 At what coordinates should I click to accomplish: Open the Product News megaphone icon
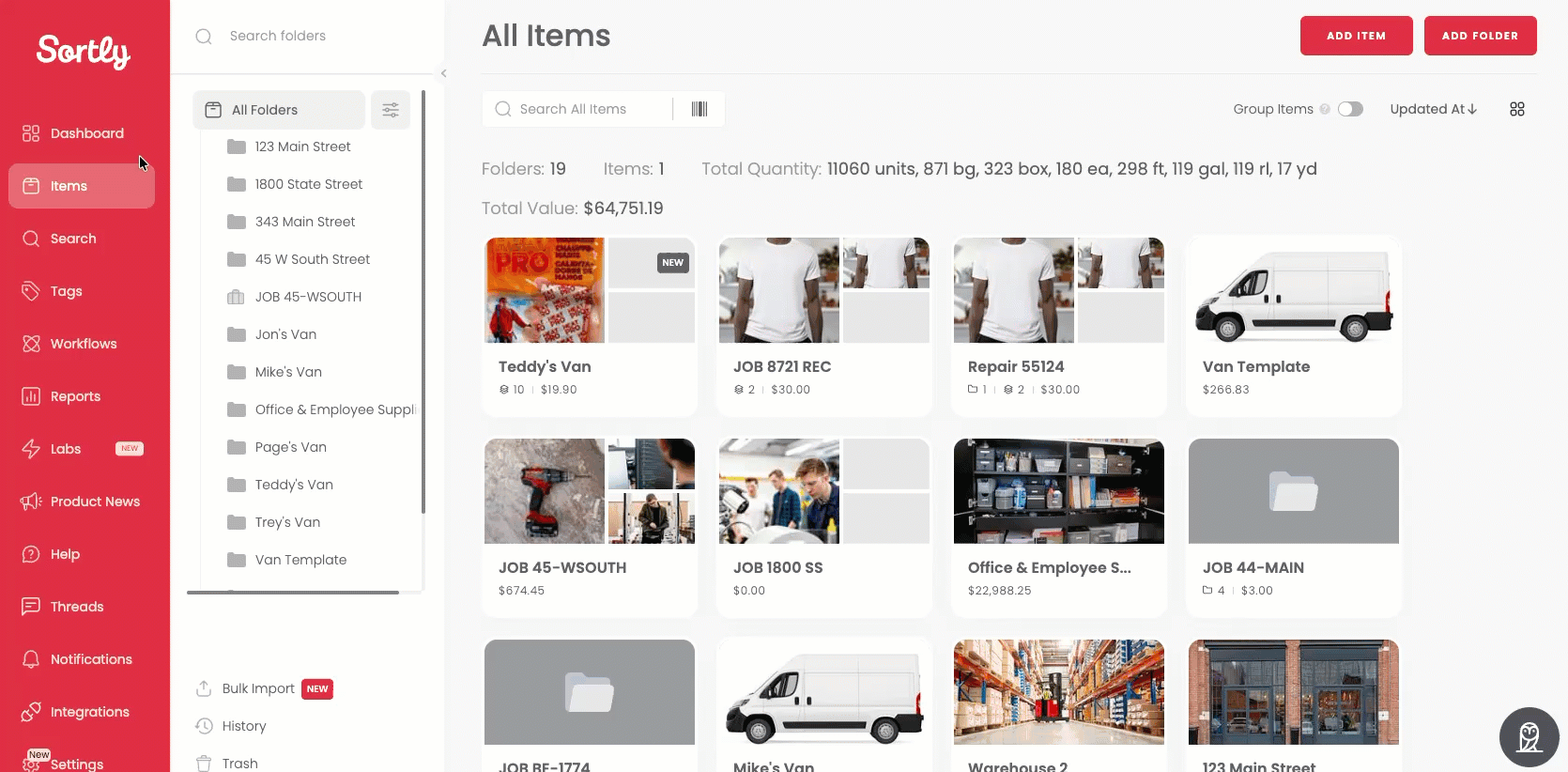31,502
